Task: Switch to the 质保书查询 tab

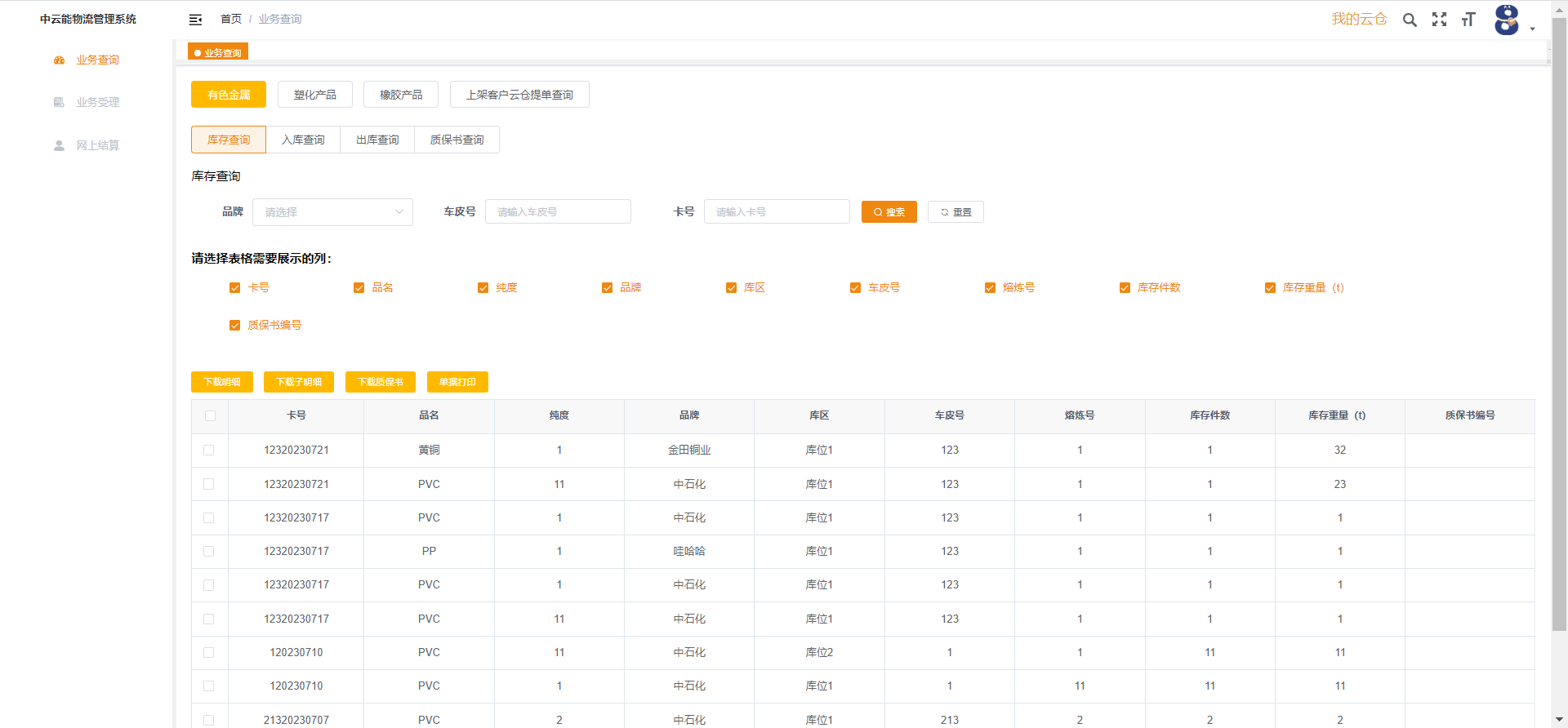Action: (457, 140)
